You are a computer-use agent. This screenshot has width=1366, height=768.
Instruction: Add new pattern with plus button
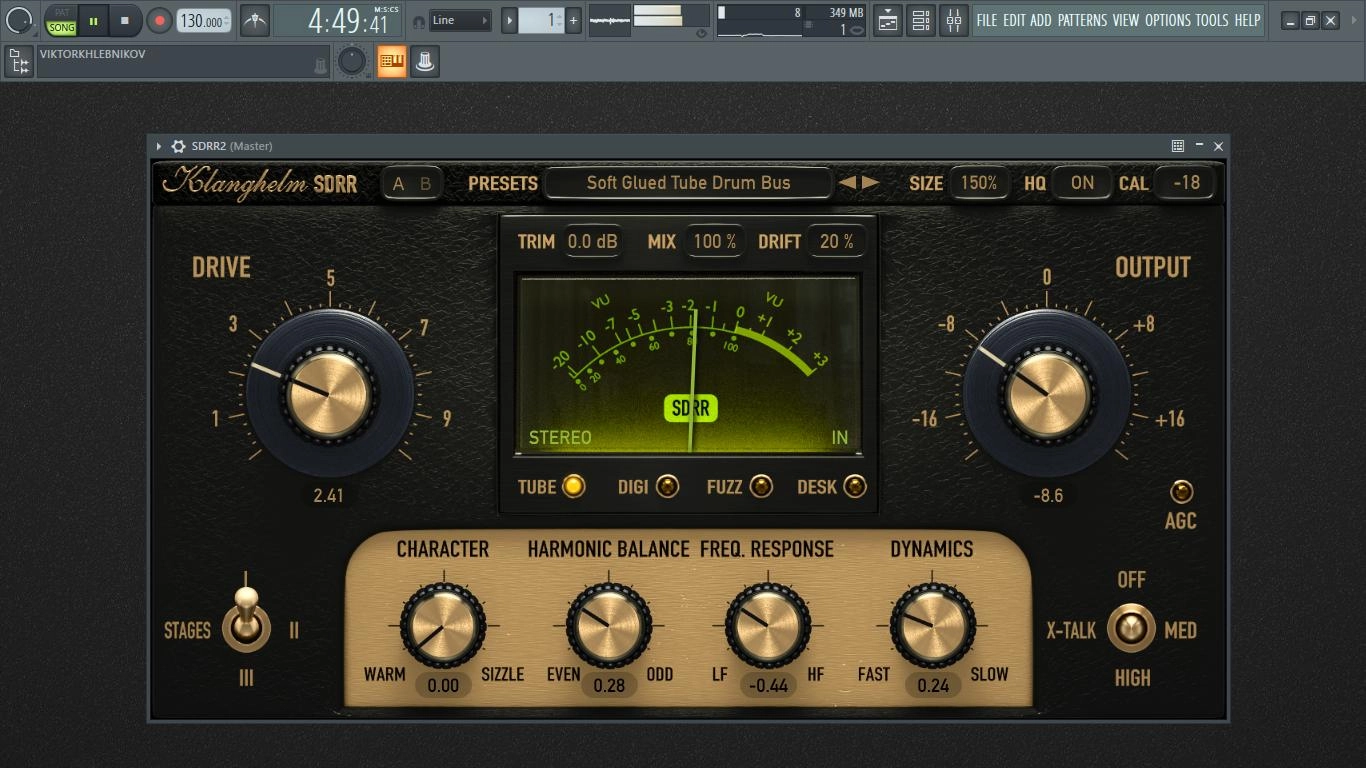point(573,20)
